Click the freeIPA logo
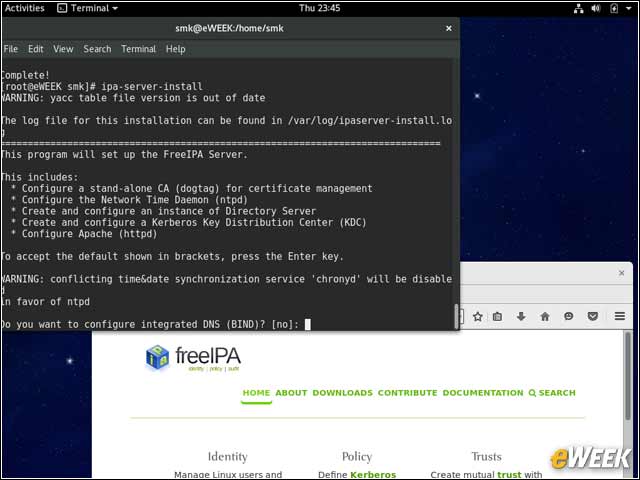This screenshot has height=480, width=640. [x=193, y=358]
